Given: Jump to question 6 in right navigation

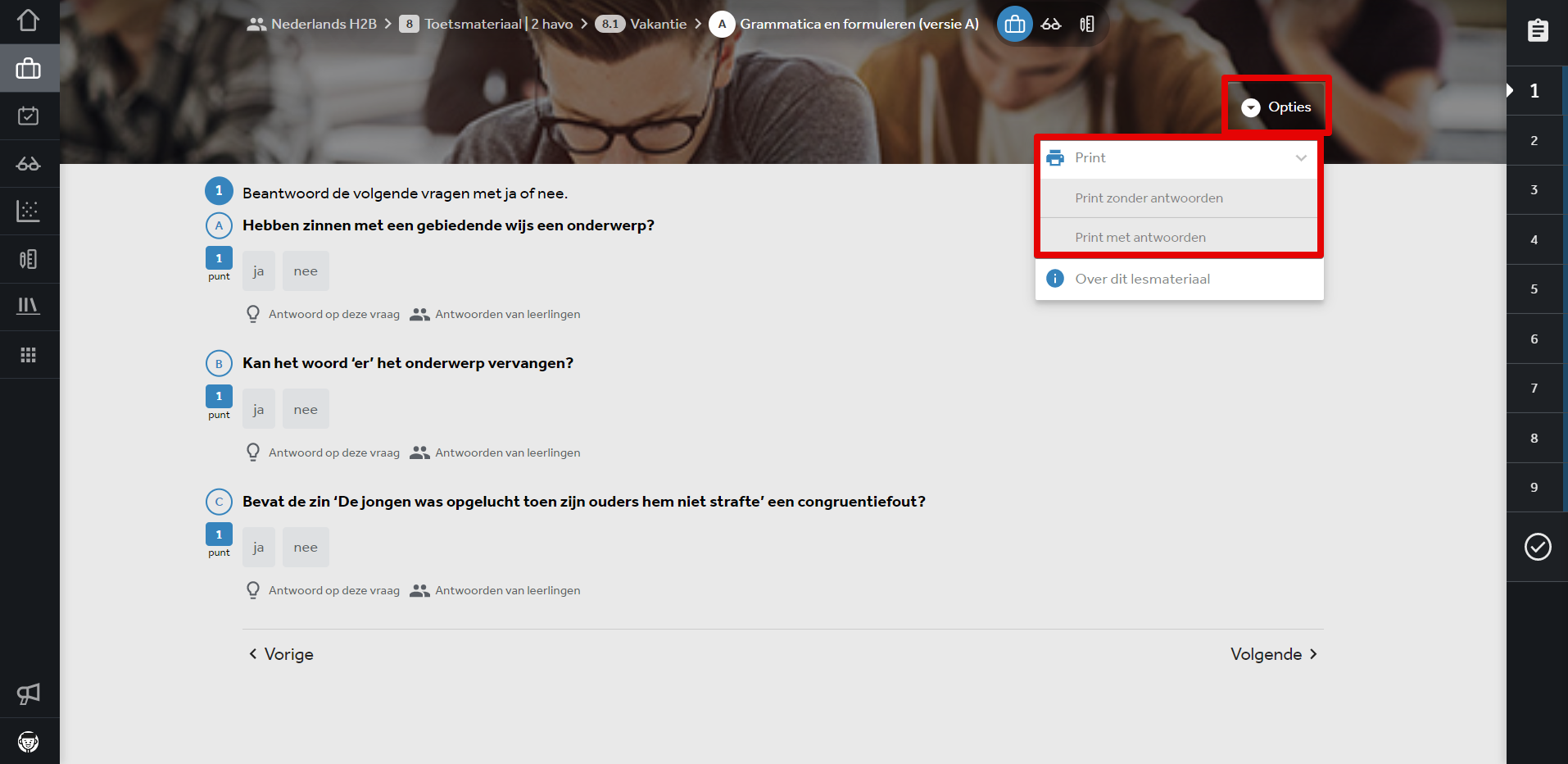Looking at the screenshot, I should 1534,339.
